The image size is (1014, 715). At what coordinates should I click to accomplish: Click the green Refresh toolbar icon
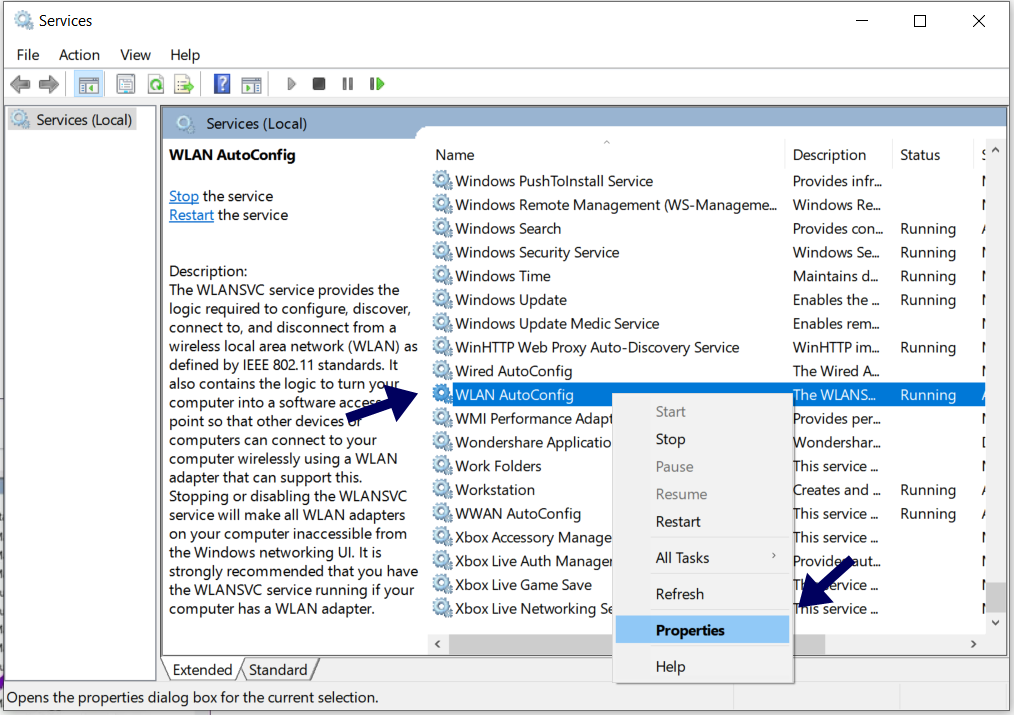[x=155, y=84]
